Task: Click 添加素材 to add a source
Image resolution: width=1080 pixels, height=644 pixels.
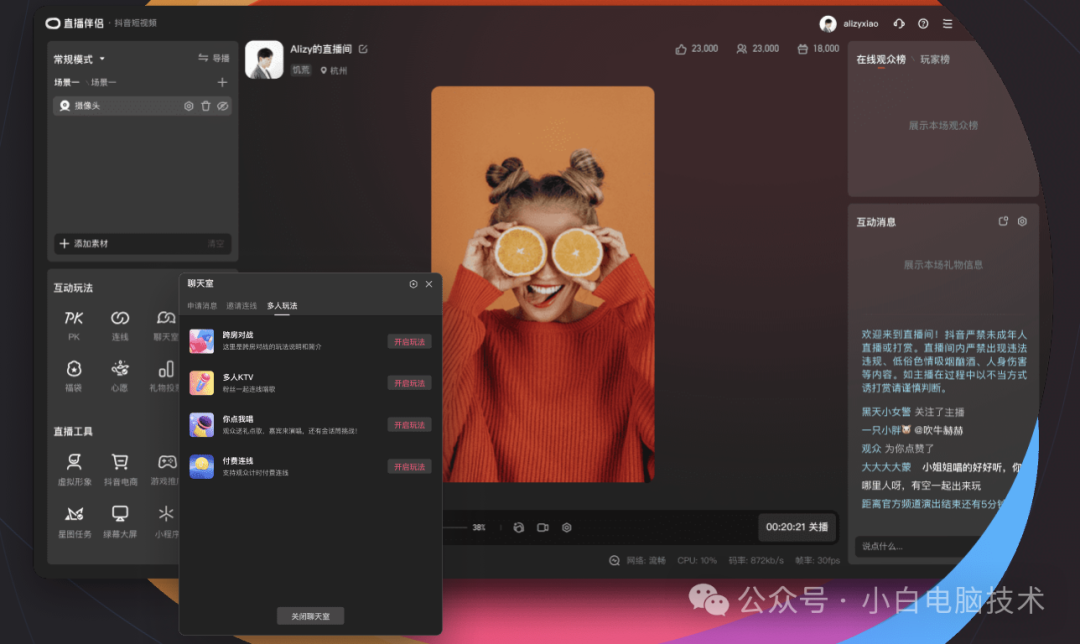Action: (84, 244)
